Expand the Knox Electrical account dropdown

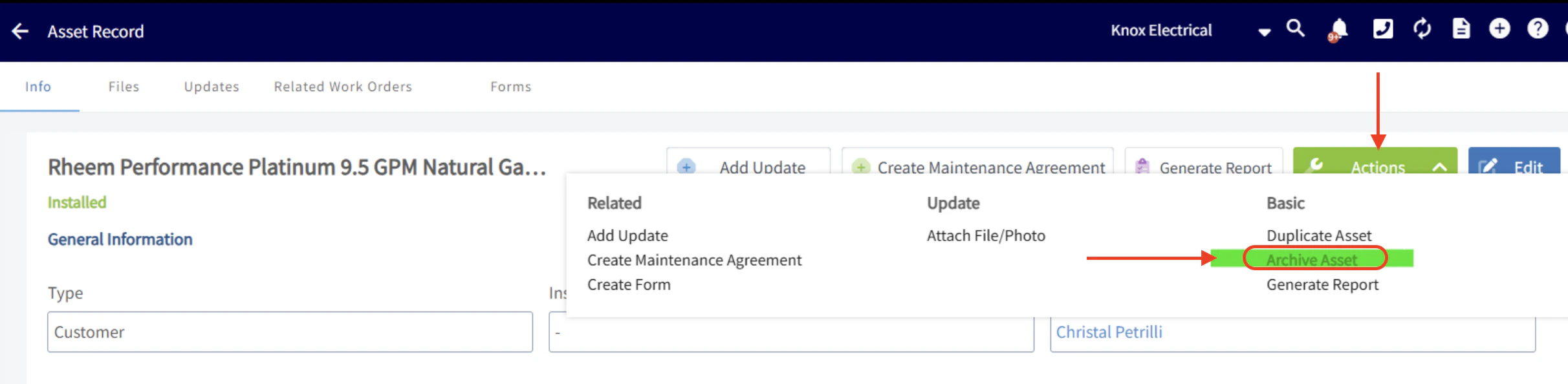tap(1264, 32)
